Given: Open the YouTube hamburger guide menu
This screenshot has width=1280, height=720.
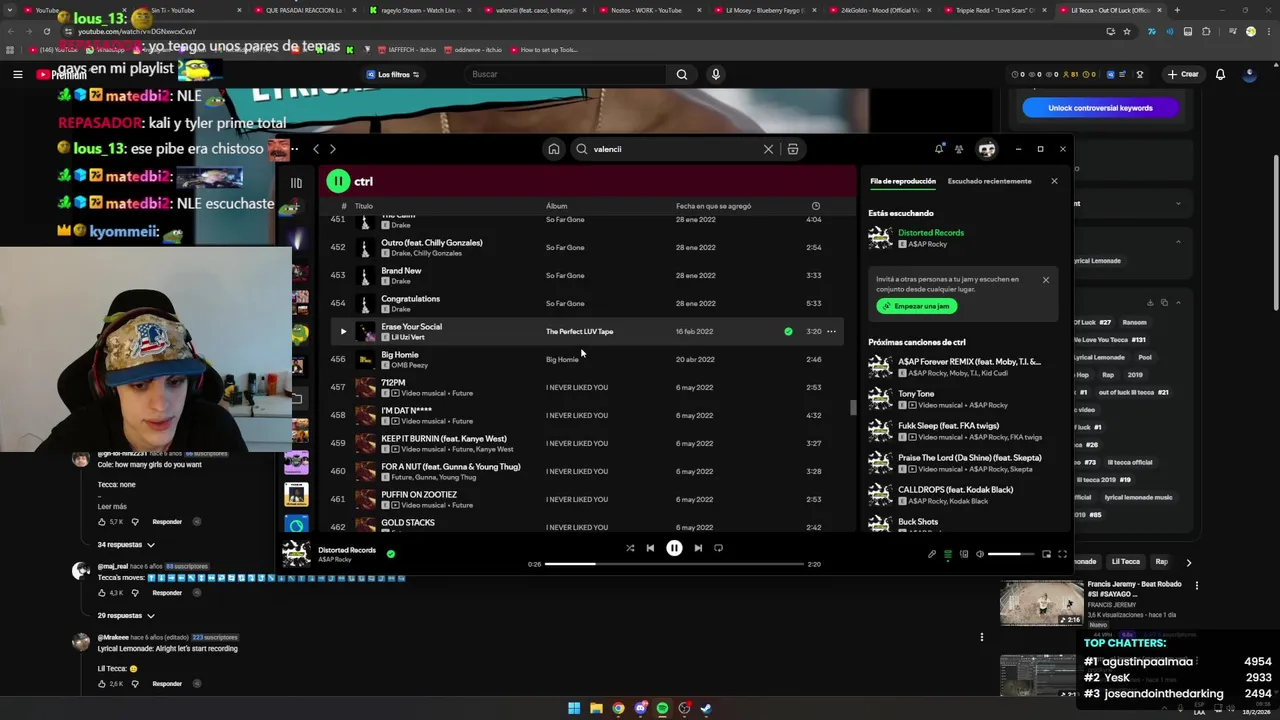Looking at the screenshot, I should coord(17,74).
